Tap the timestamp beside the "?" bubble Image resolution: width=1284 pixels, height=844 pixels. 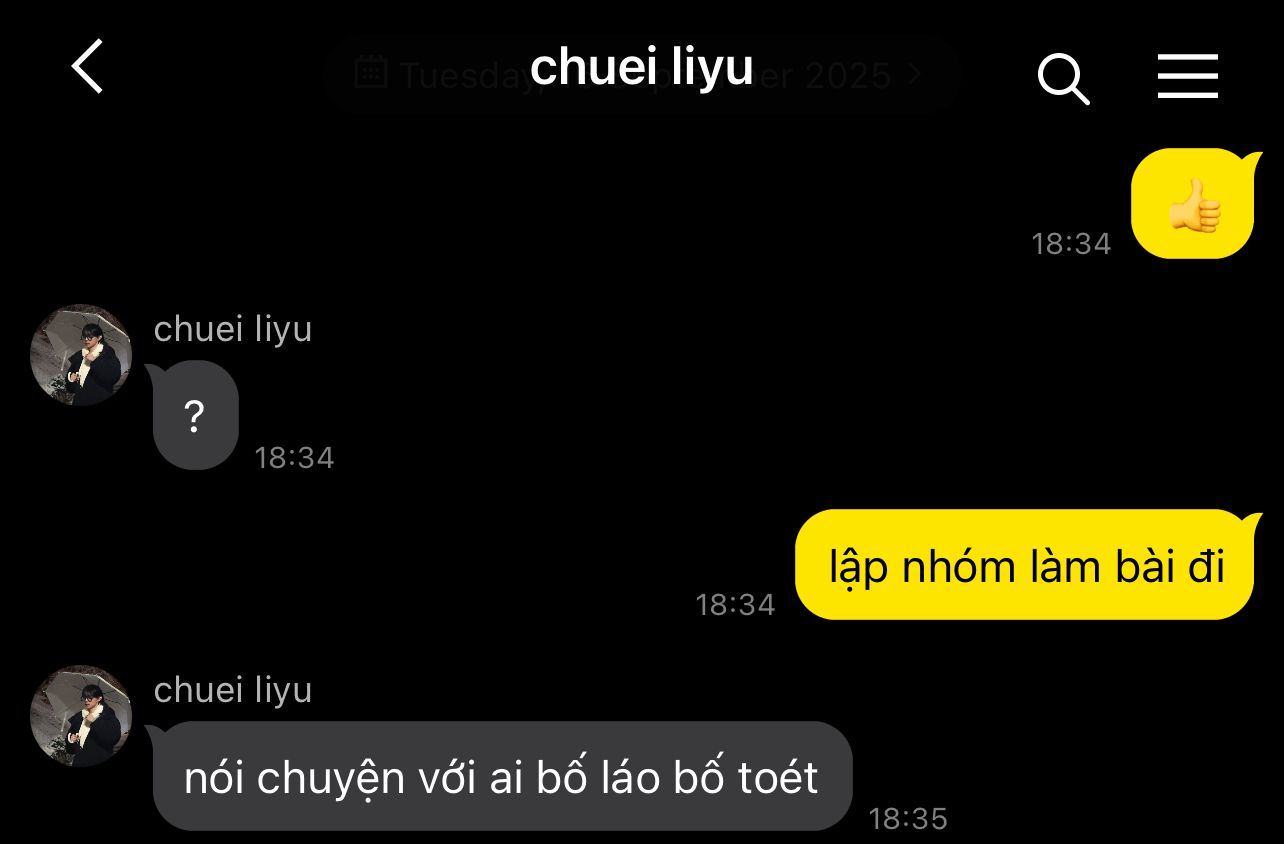click(x=295, y=458)
